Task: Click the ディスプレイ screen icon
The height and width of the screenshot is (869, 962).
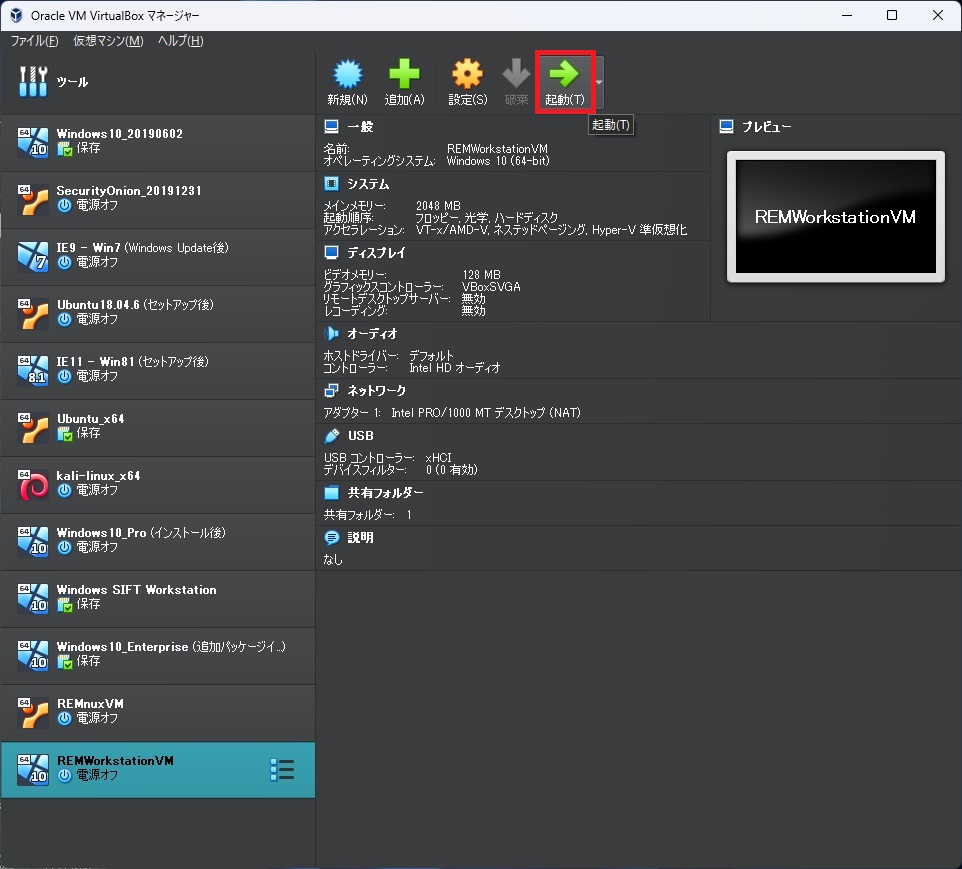Action: (x=331, y=252)
